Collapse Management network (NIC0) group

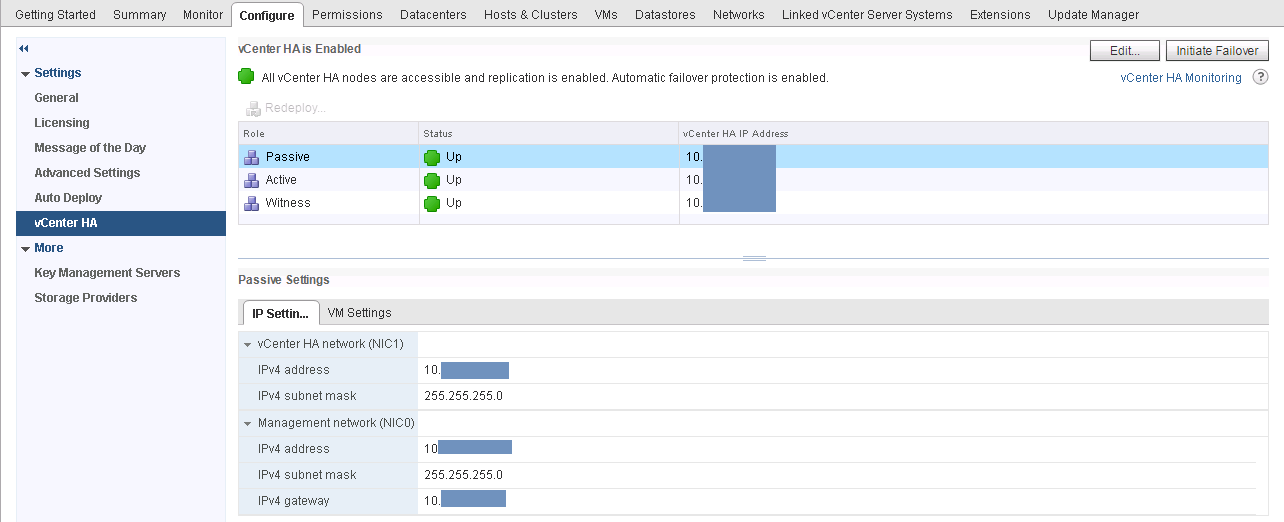(x=248, y=423)
